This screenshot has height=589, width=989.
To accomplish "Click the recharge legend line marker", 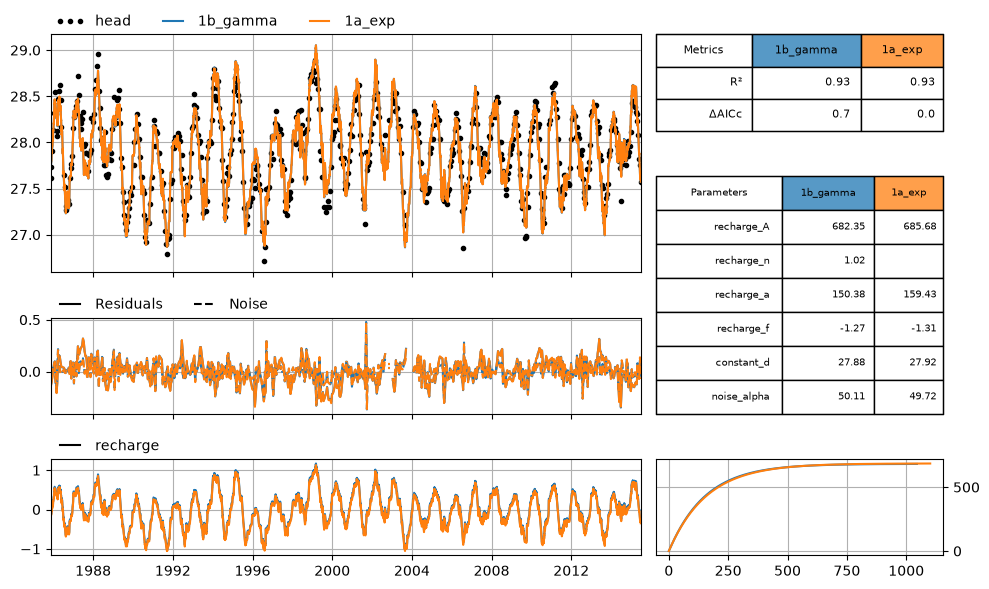I will tap(70, 446).
